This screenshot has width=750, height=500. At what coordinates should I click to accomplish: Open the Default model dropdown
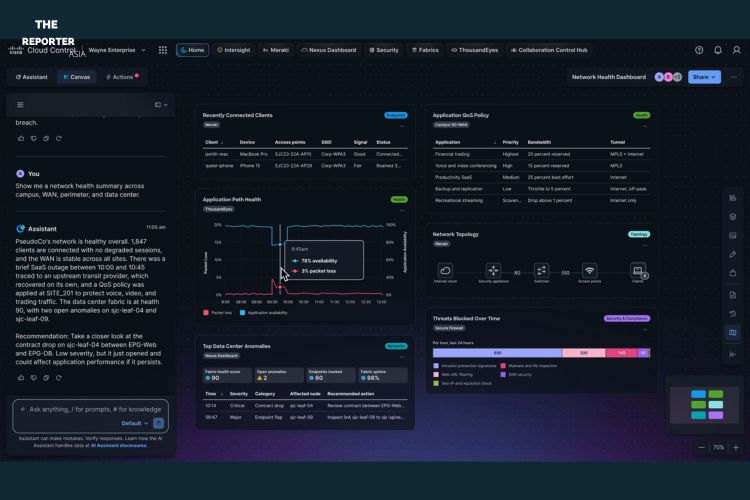[x=135, y=423]
